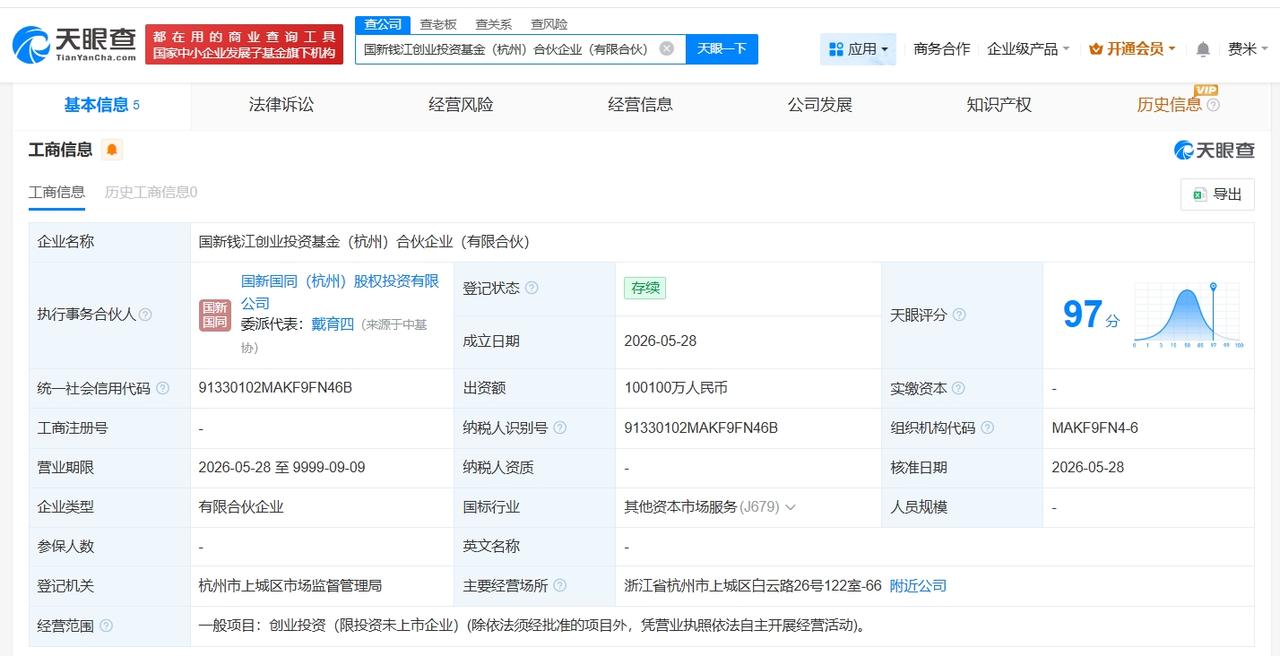Click the help icon next to 实缴资本

click(957, 388)
